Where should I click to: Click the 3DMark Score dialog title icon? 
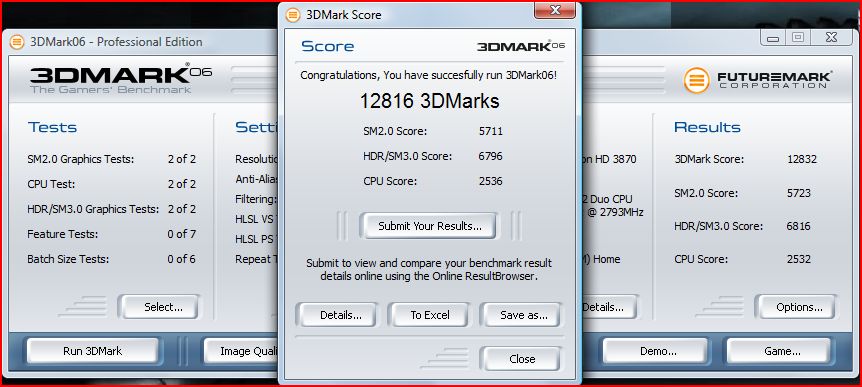click(x=293, y=15)
